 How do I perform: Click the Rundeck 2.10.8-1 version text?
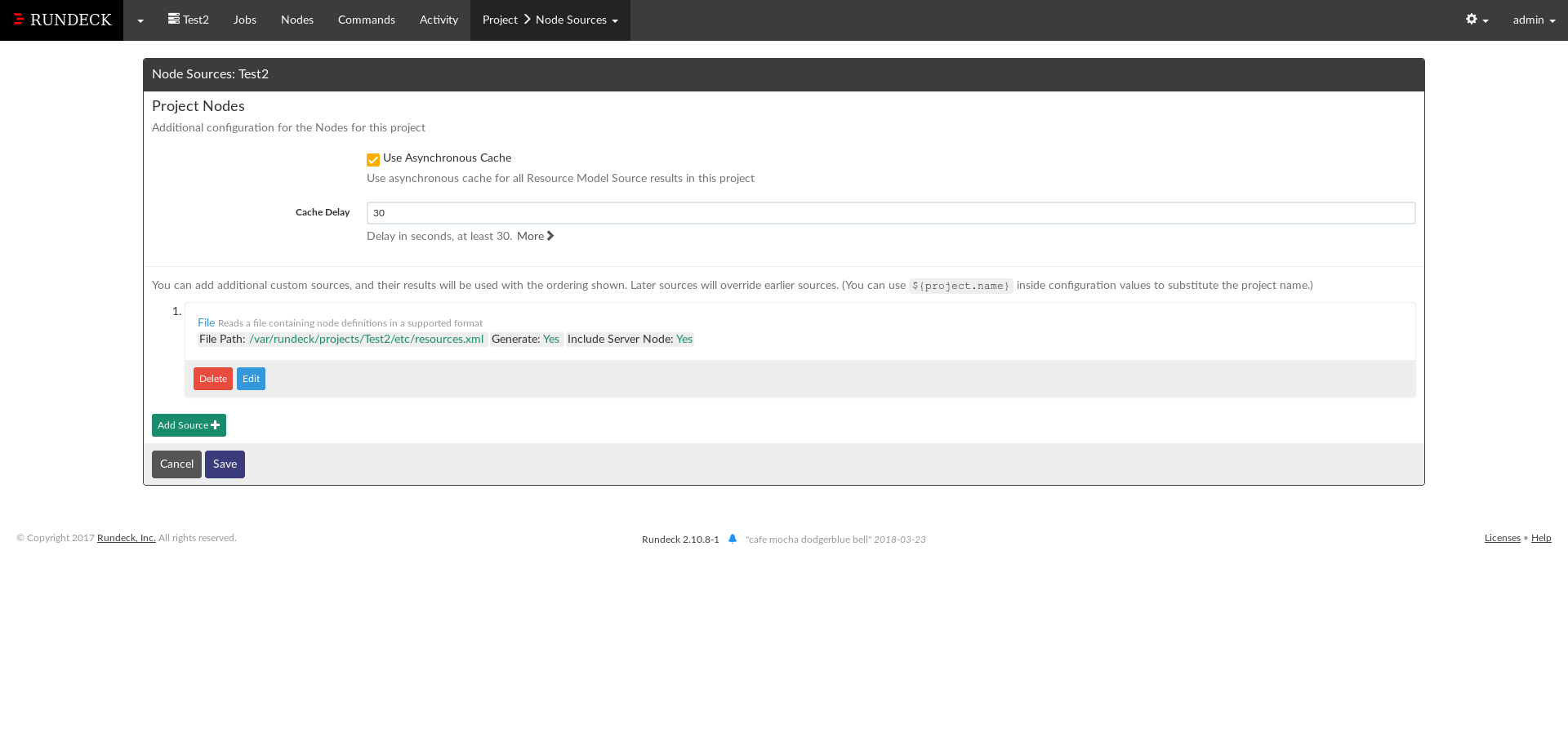click(x=680, y=540)
